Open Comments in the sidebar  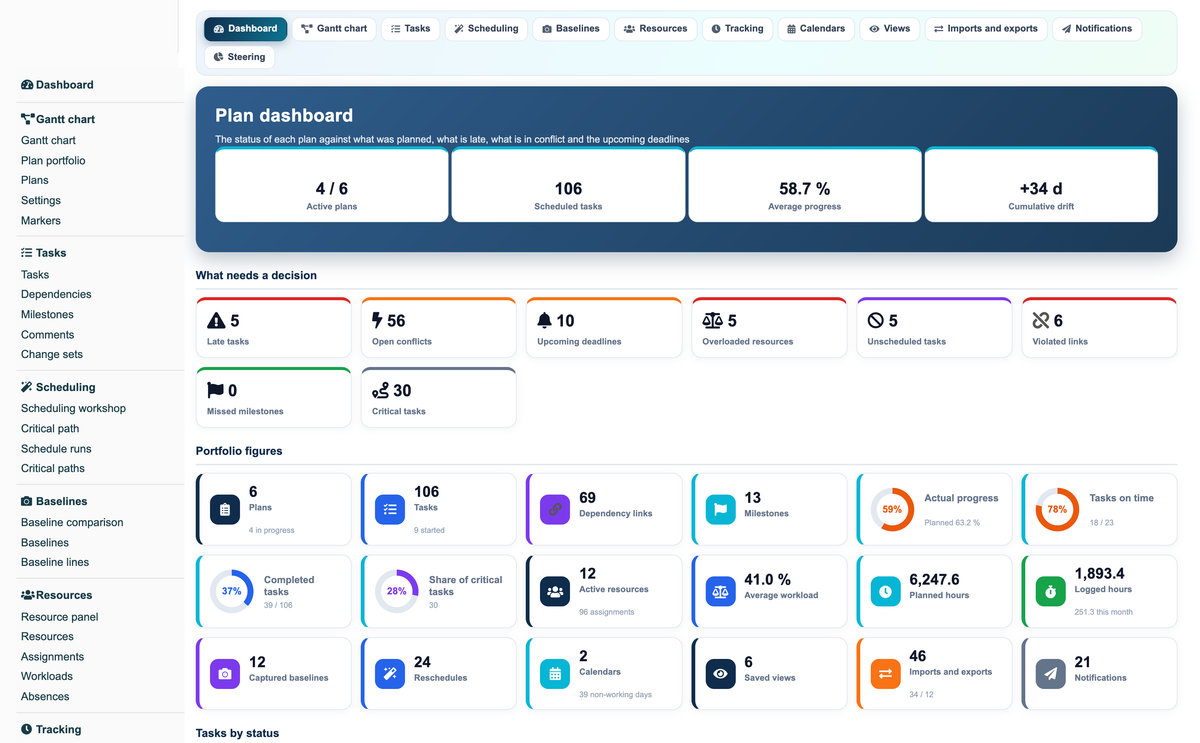click(47, 334)
